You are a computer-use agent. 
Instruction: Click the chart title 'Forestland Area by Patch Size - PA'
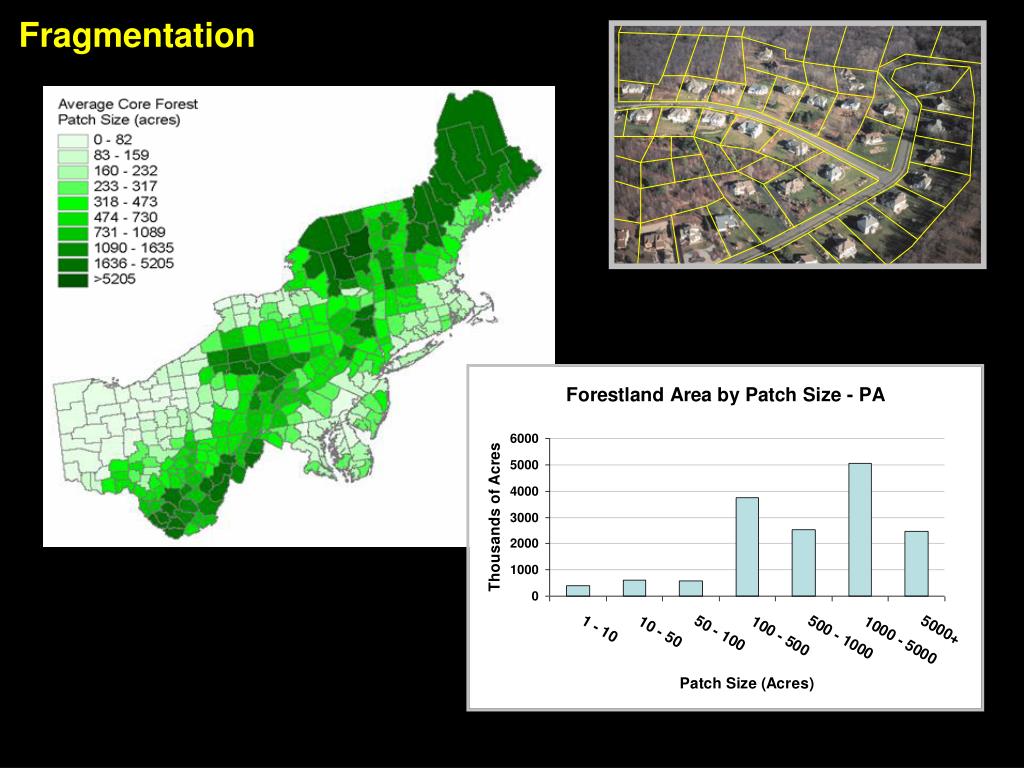[725, 395]
